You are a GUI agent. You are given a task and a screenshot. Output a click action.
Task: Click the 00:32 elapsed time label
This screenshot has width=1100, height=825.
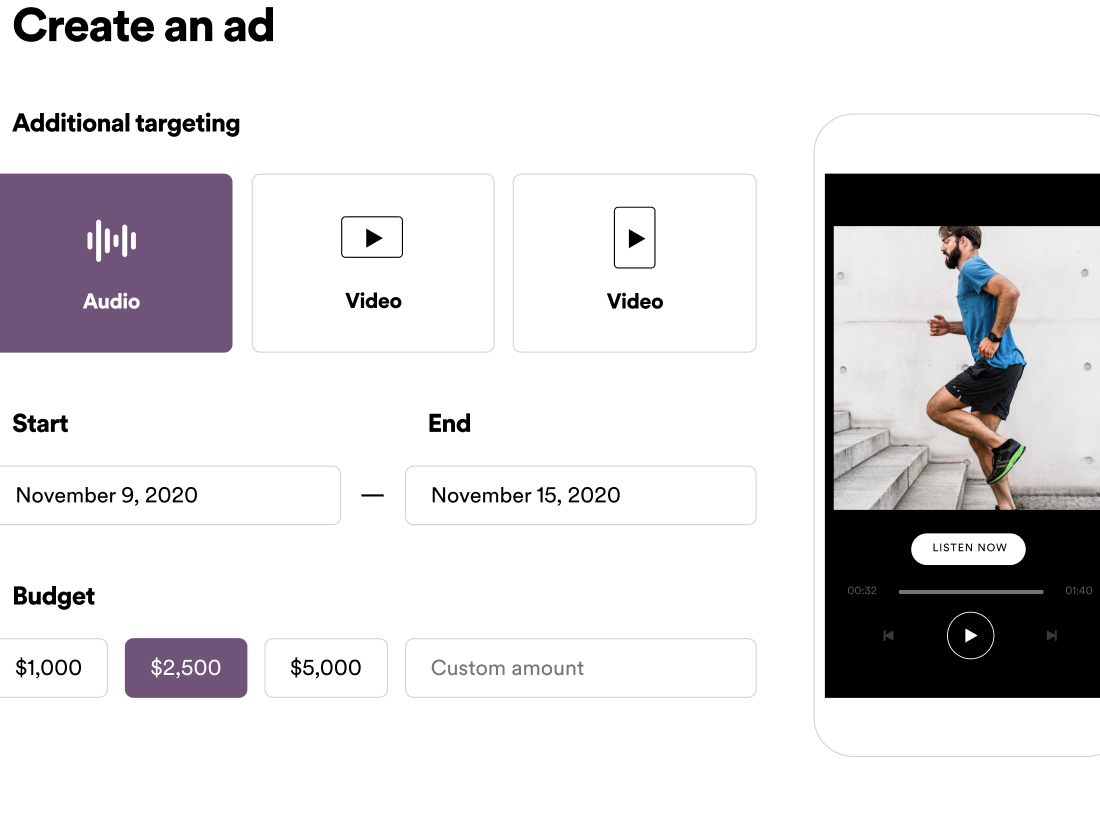(x=862, y=591)
